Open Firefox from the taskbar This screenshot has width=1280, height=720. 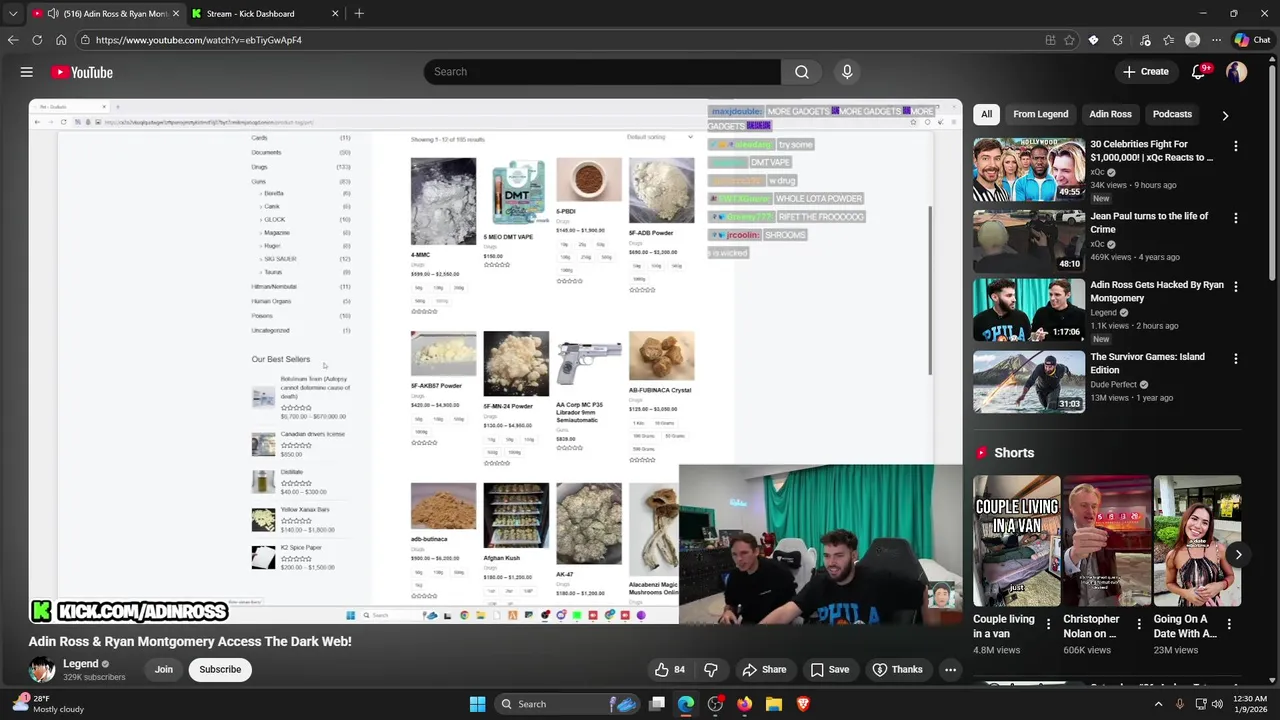click(x=744, y=704)
